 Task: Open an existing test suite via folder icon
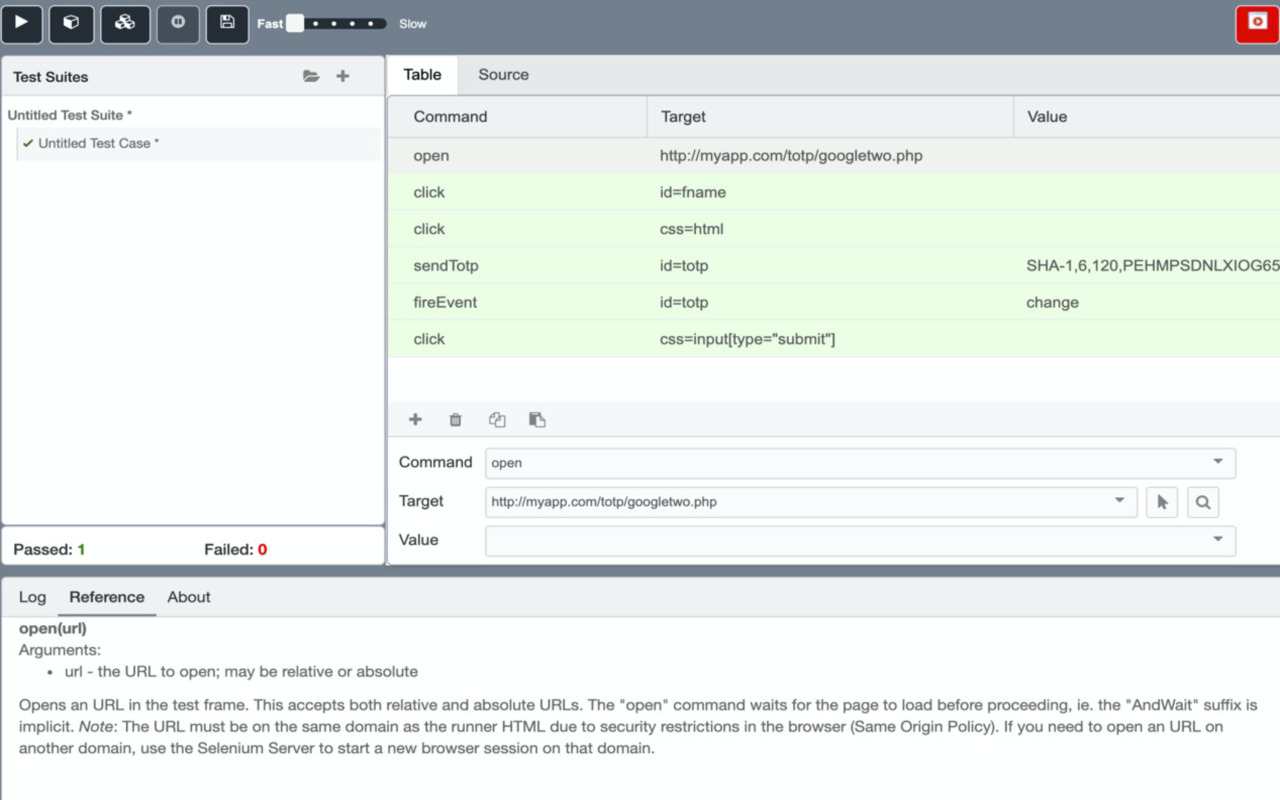311,75
